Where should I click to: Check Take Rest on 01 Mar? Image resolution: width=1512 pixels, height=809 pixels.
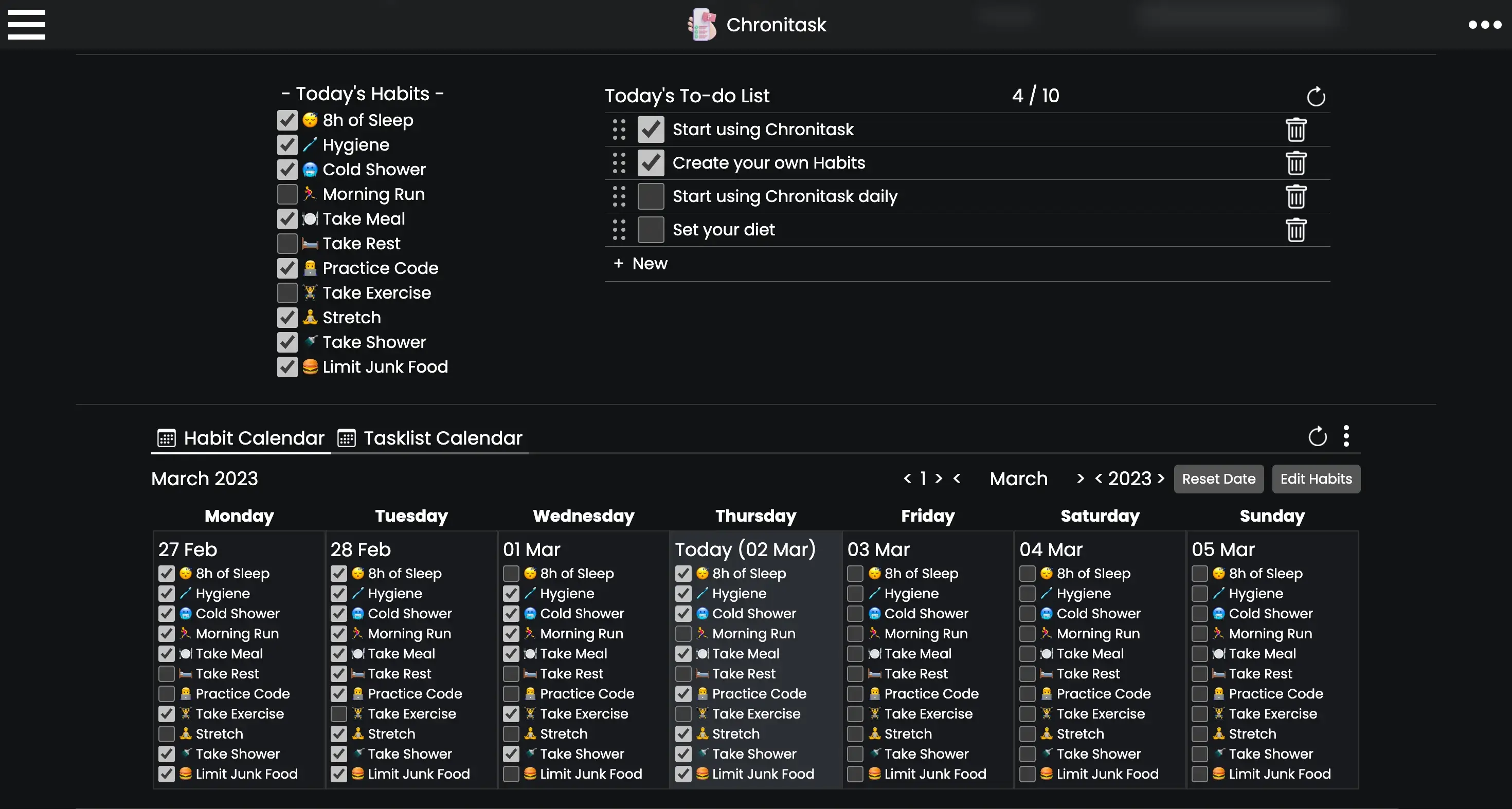pyautogui.click(x=511, y=673)
